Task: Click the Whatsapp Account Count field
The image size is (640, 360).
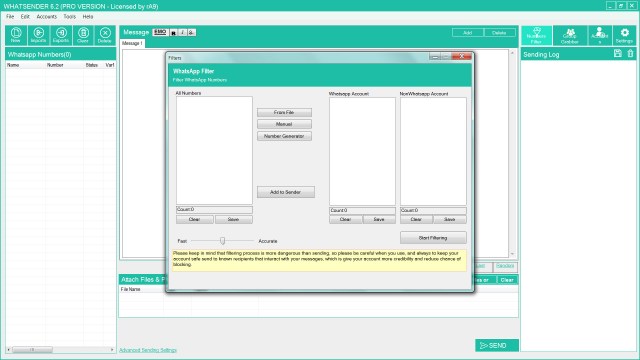Action: point(362,210)
